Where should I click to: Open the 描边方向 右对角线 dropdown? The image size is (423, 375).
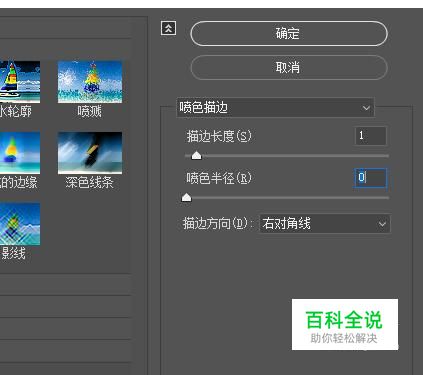(x=325, y=223)
